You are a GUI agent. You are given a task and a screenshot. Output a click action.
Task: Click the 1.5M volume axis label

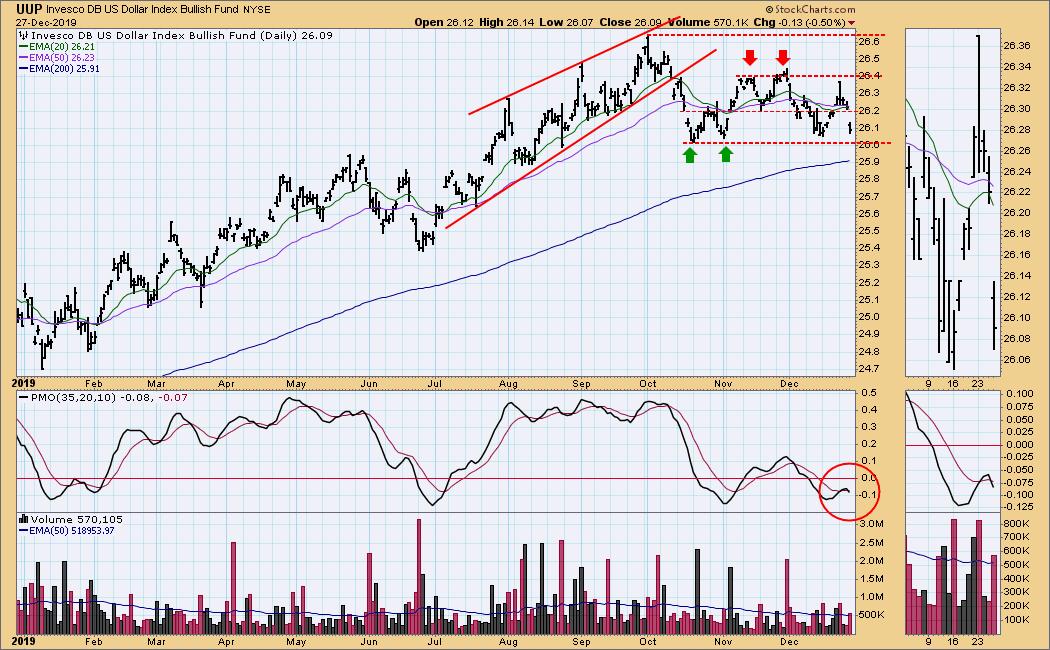[x=871, y=579]
